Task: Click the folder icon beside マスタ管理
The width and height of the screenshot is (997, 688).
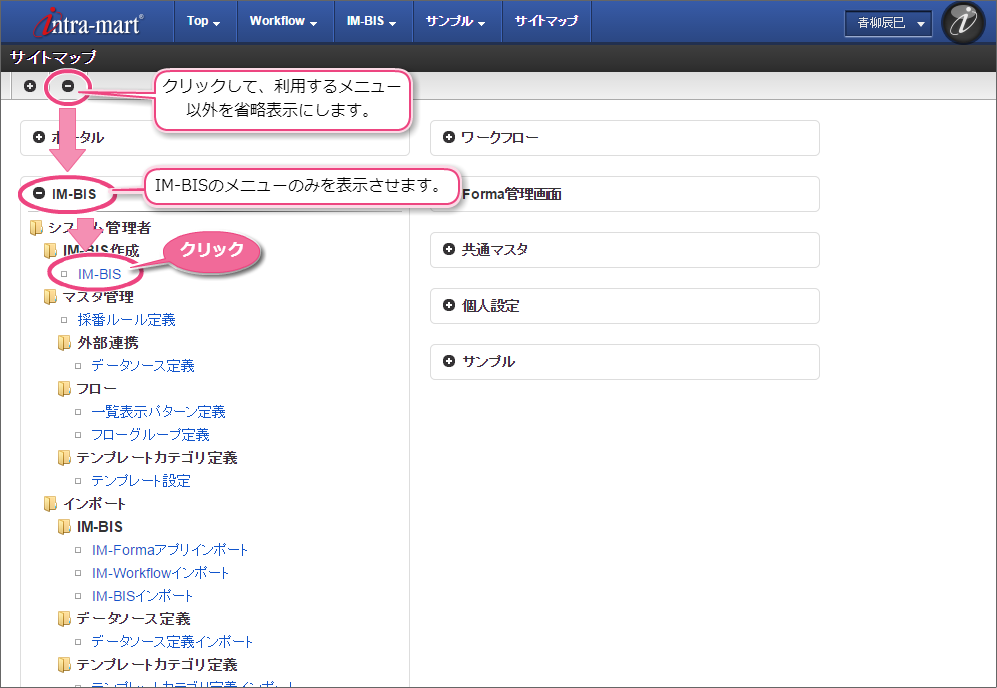Action: [50, 297]
